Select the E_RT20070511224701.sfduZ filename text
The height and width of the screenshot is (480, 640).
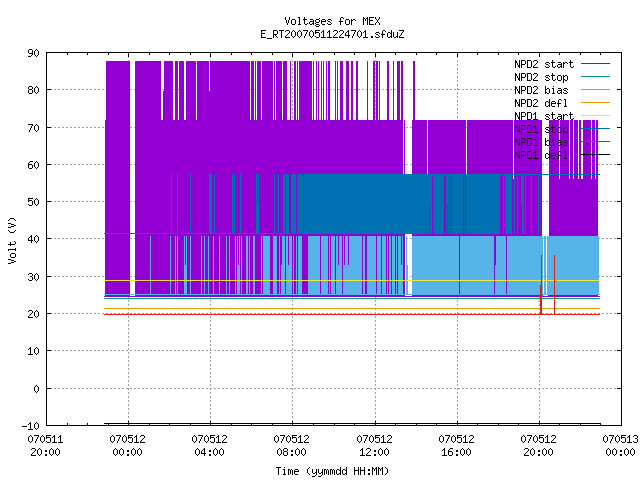[332, 34]
